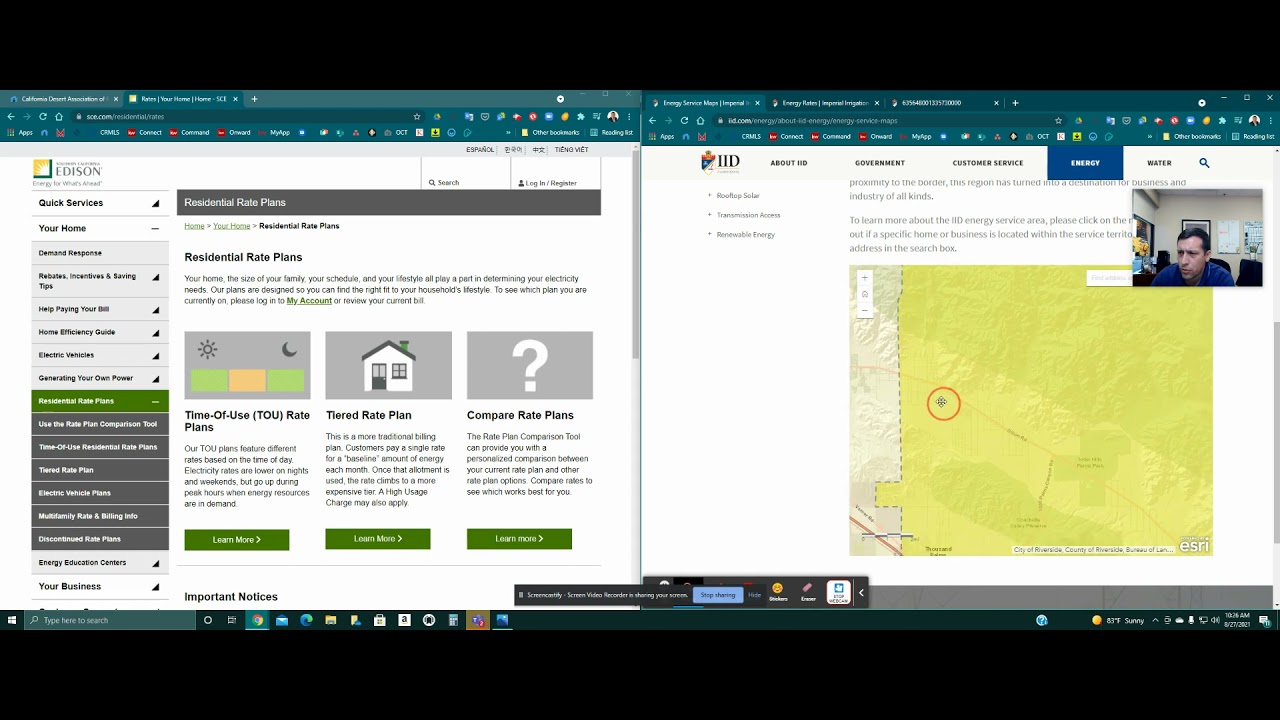Image resolution: width=1280 pixels, height=720 pixels.
Task: Open the CUSTOMER SERVICE menu
Action: 988,163
